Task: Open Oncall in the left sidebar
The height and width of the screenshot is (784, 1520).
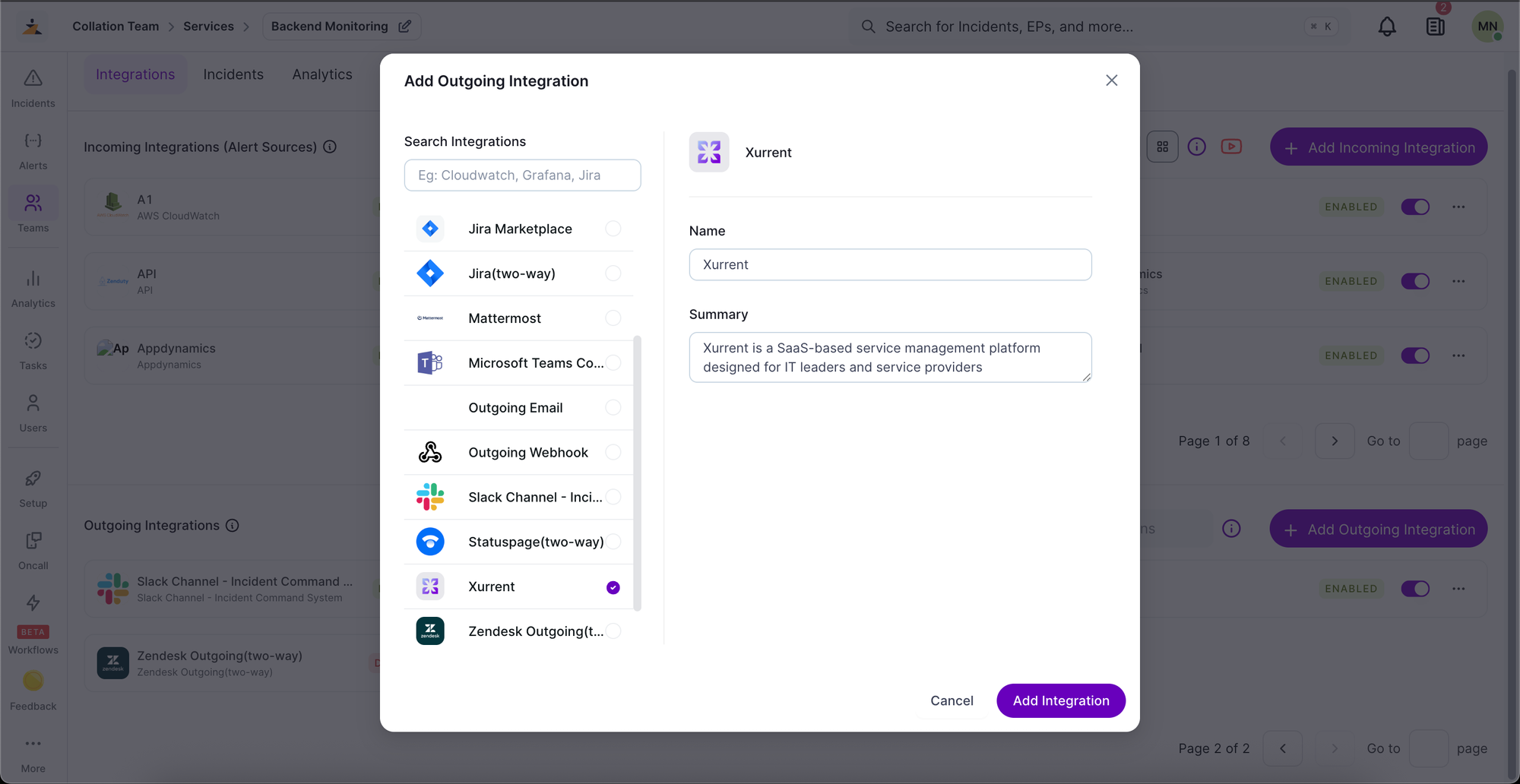Action: coord(33,551)
